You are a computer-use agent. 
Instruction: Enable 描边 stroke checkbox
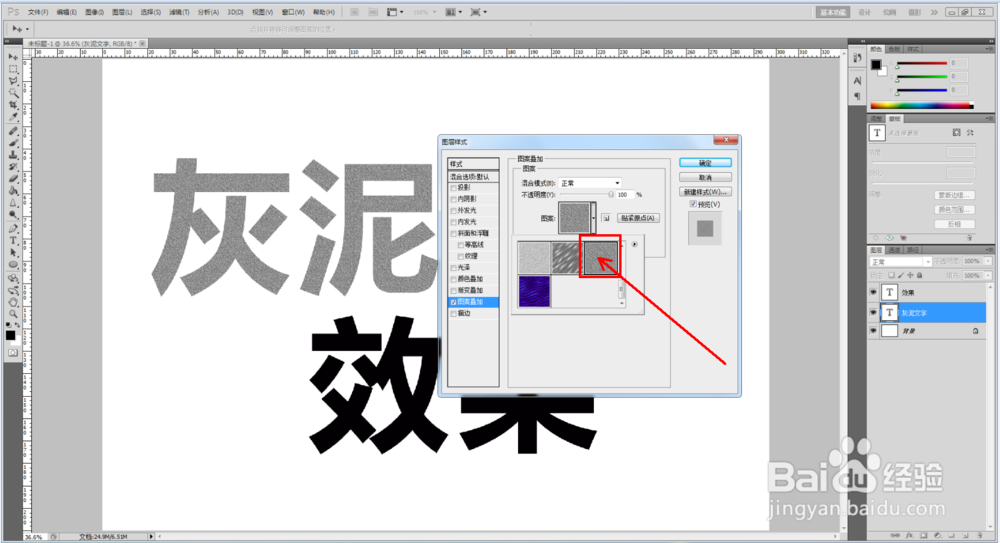tap(453, 314)
